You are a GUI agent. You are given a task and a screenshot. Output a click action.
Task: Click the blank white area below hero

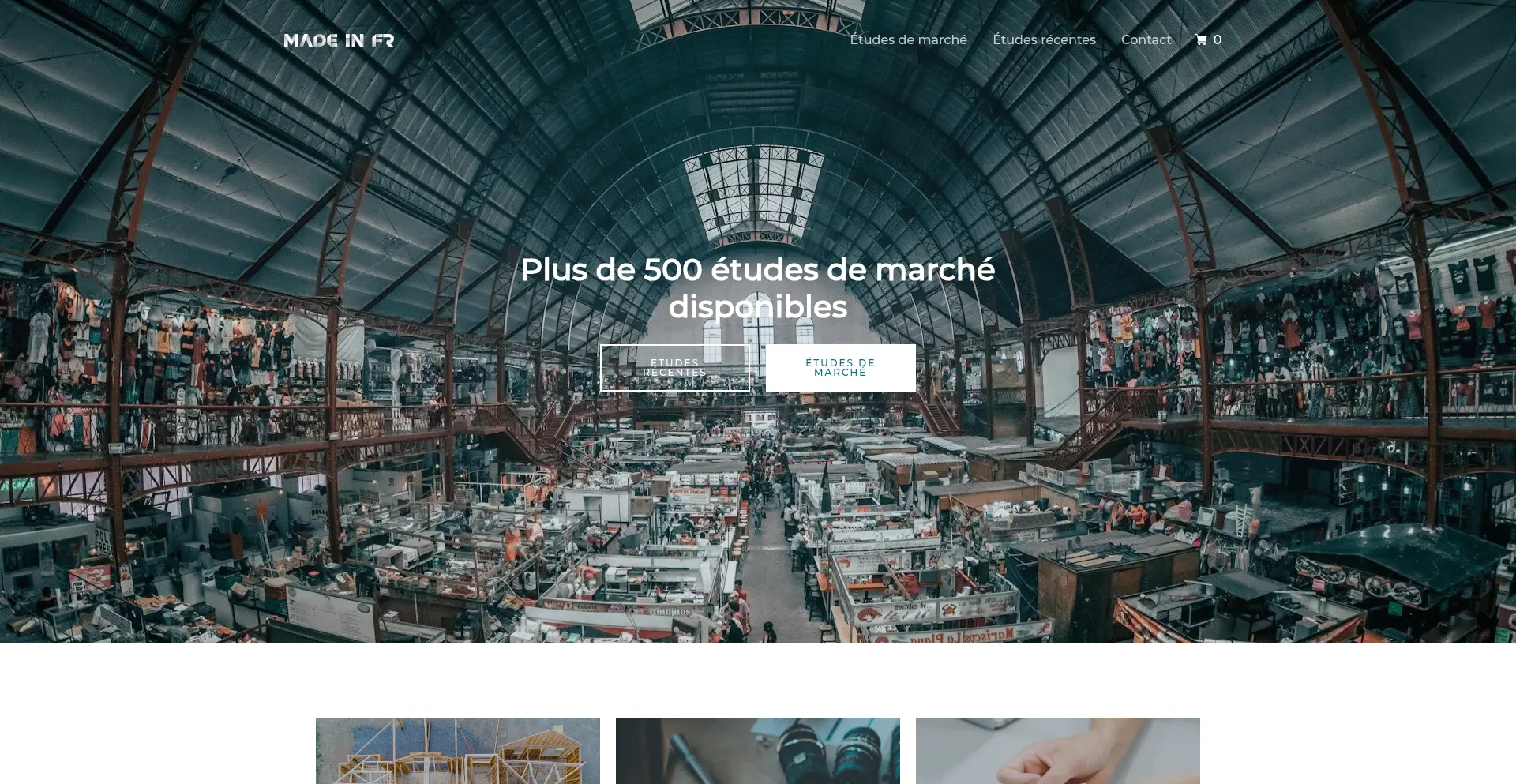point(758,679)
